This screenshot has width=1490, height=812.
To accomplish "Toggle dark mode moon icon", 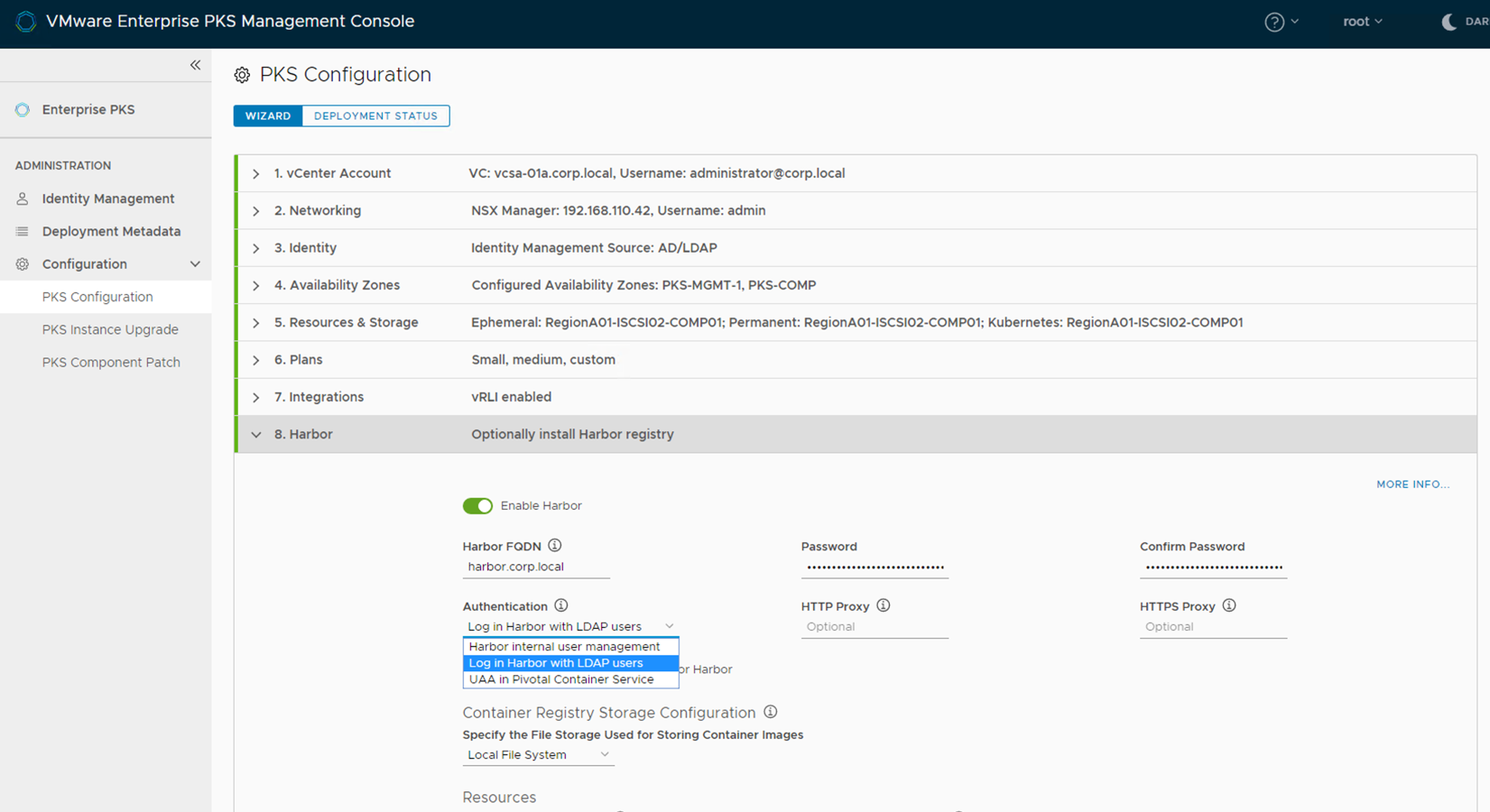I will click(x=1449, y=22).
